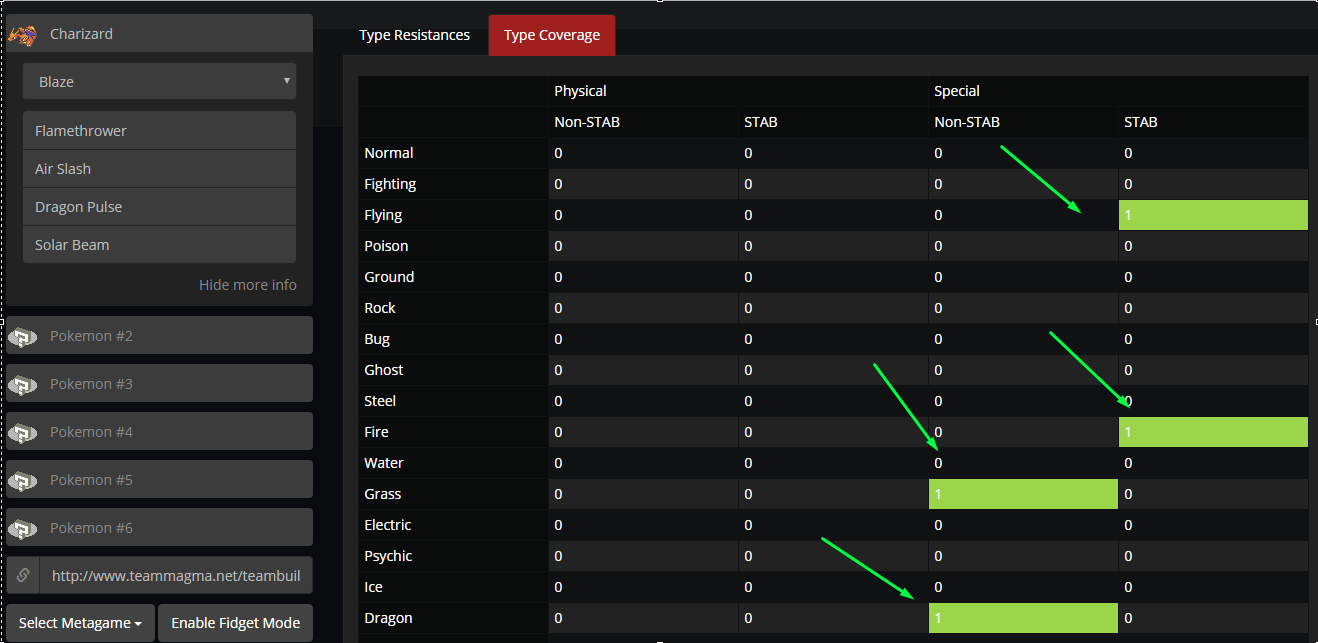Click the link icon beside the URL field

[x=22, y=576]
